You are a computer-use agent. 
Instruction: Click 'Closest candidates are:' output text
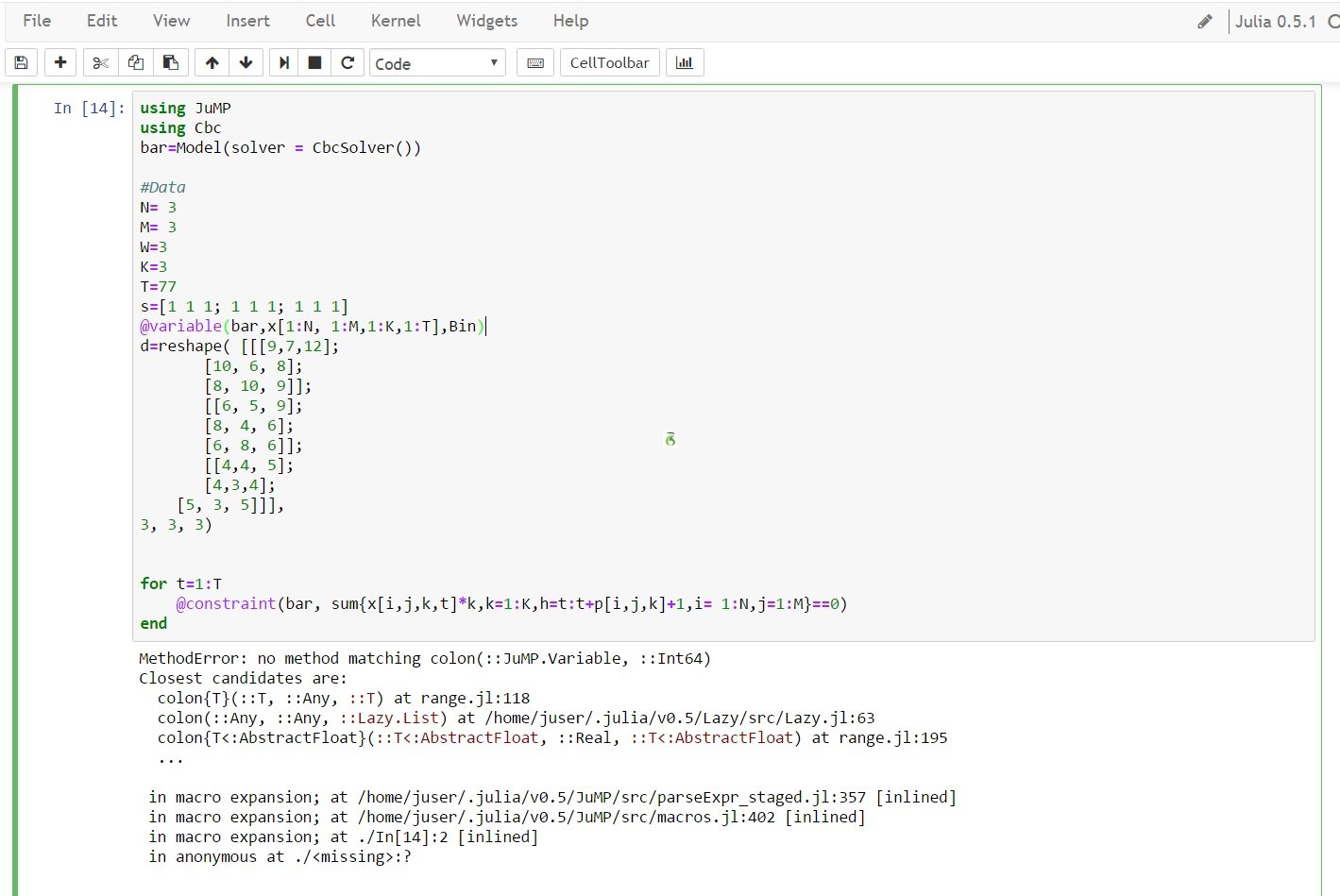coord(243,678)
